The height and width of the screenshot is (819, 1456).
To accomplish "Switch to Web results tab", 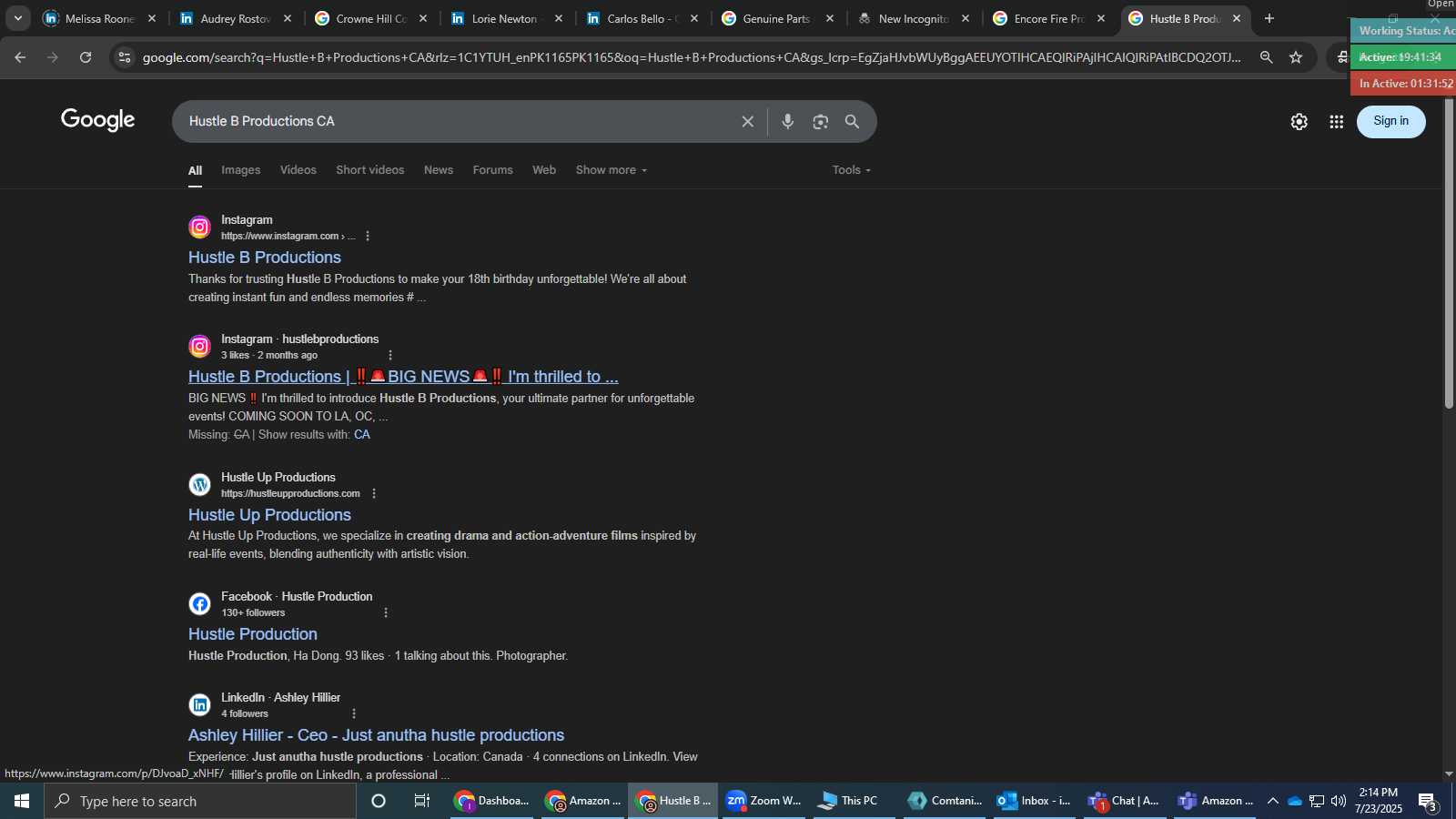I will pos(544,170).
